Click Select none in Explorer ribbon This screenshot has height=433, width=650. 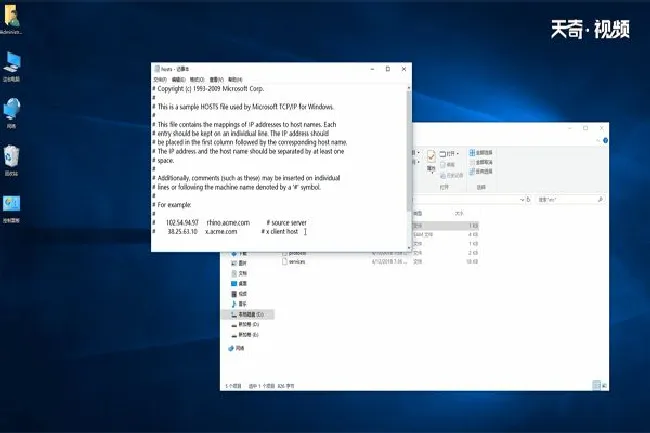tap(481, 162)
